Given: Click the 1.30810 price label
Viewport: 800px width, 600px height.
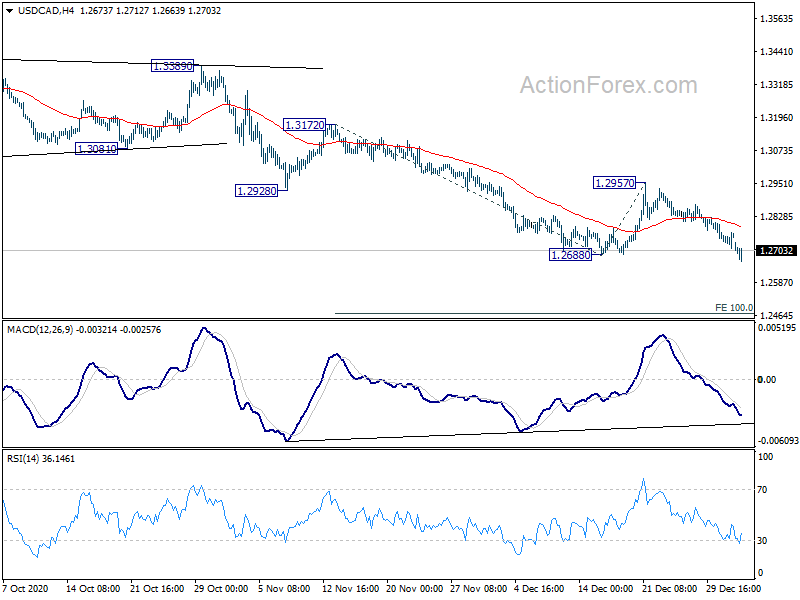Looking at the screenshot, I should [x=96, y=148].
